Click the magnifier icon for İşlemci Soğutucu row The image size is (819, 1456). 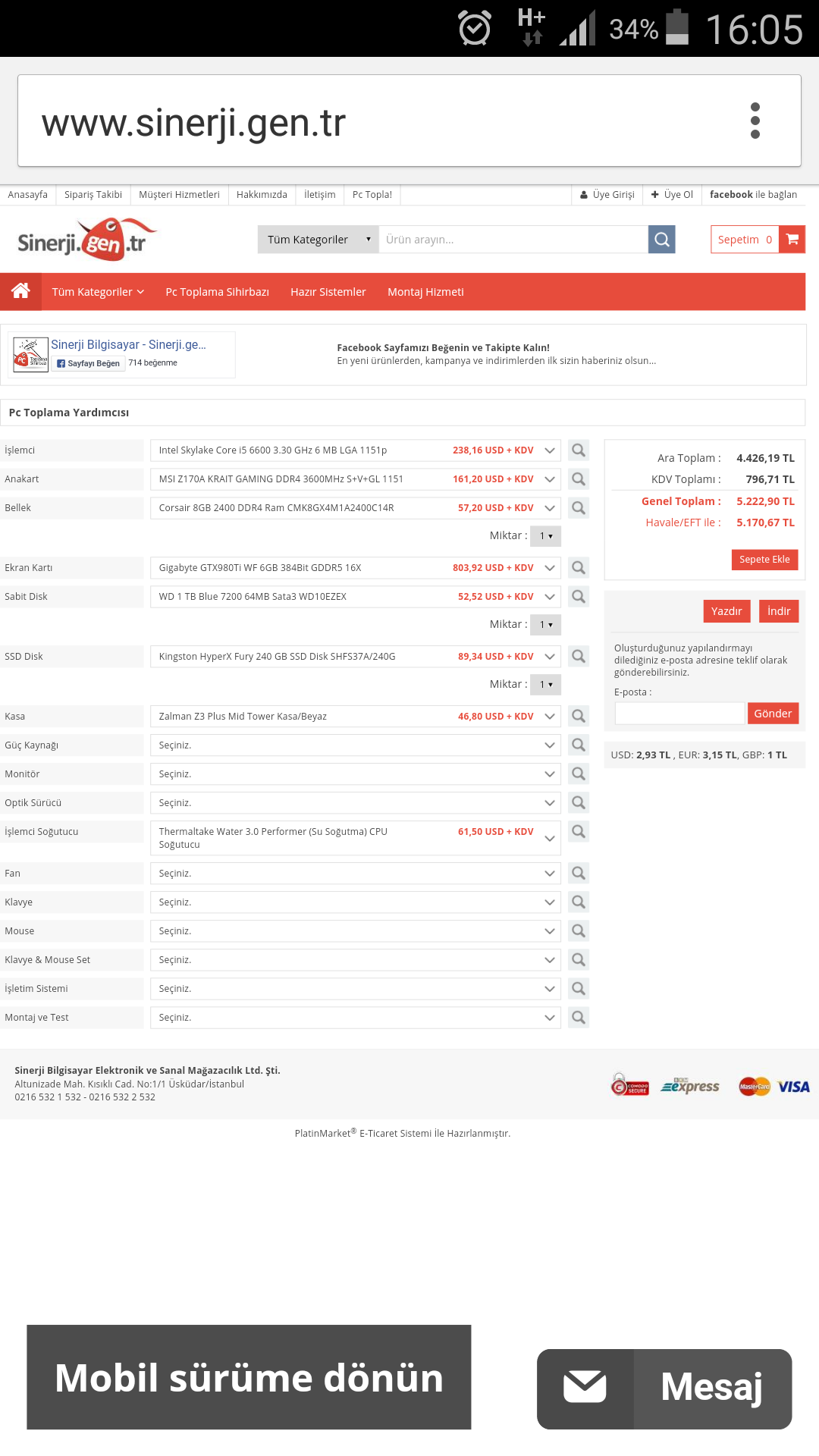pos(579,832)
